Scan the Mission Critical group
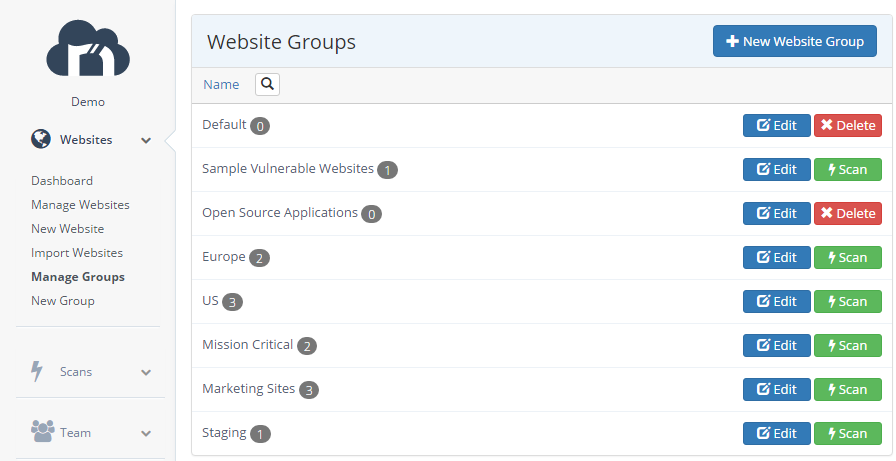The width and height of the screenshot is (896, 461). [848, 345]
